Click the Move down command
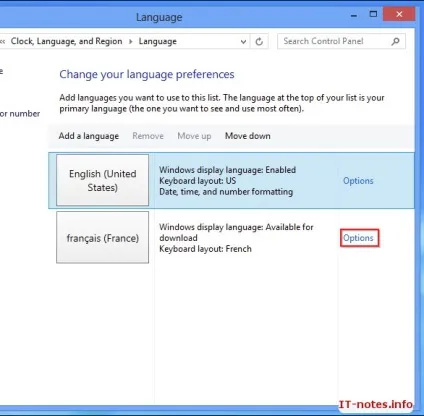The image size is (424, 416). point(248,136)
